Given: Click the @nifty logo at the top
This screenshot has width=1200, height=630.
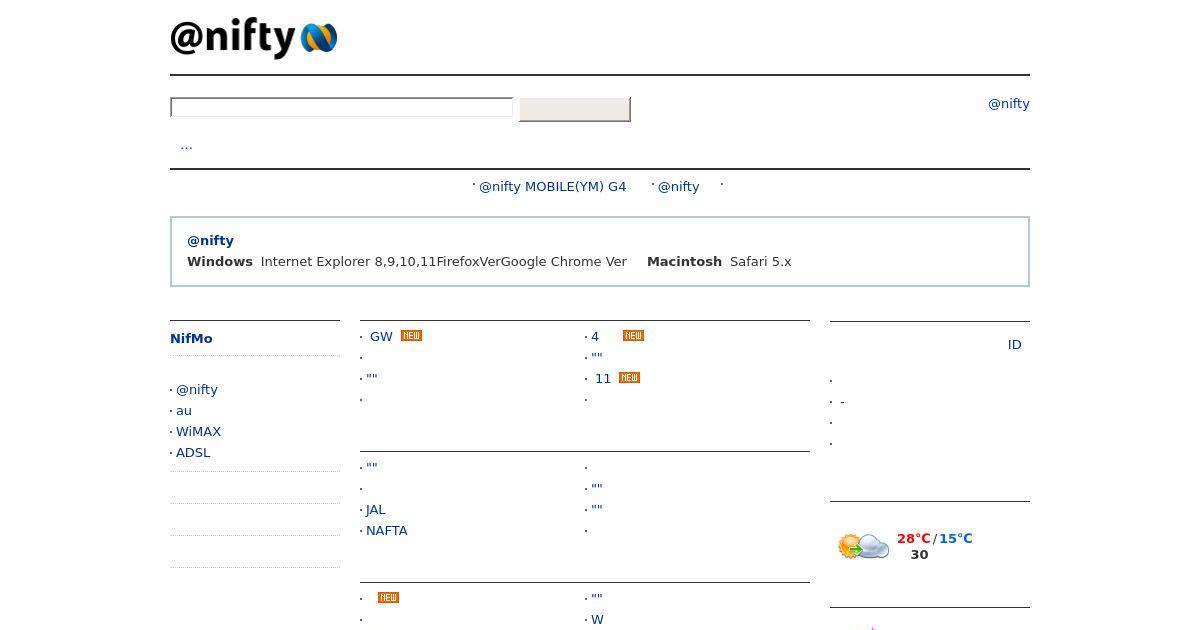Looking at the screenshot, I should 253,38.
